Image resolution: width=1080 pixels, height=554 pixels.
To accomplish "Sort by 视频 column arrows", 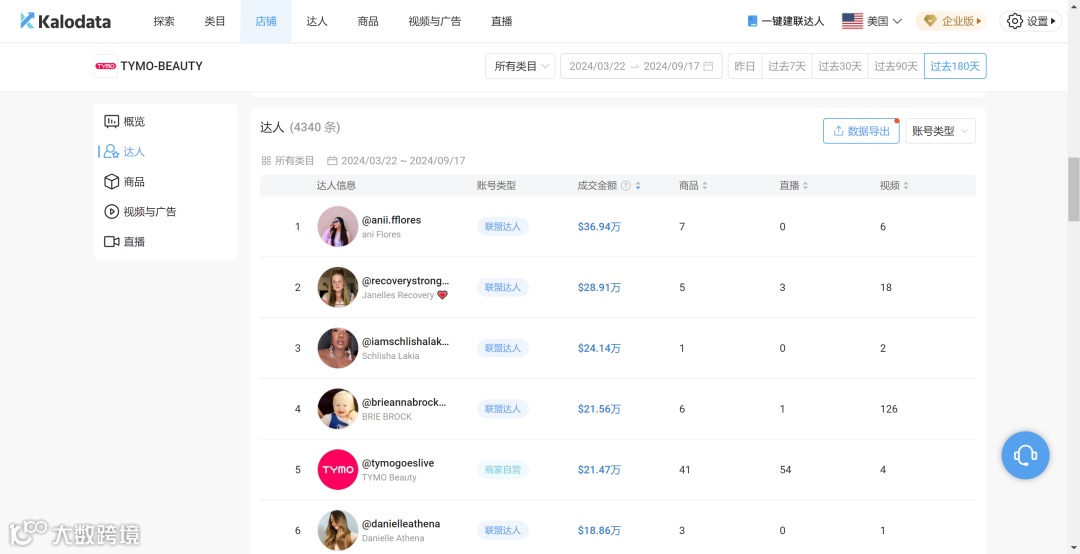I will click(x=906, y=185).
